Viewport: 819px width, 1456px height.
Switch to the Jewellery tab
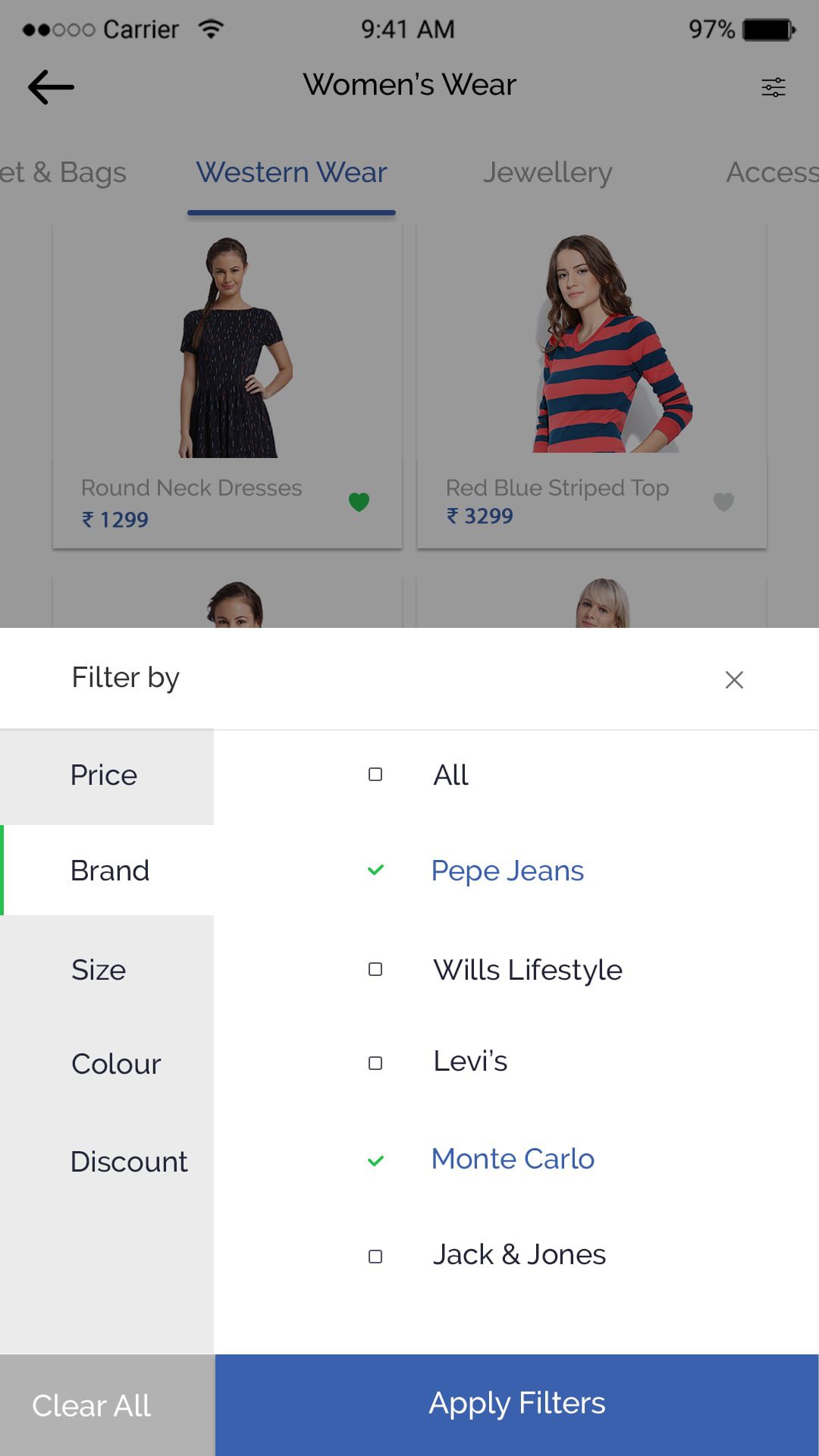548,172
